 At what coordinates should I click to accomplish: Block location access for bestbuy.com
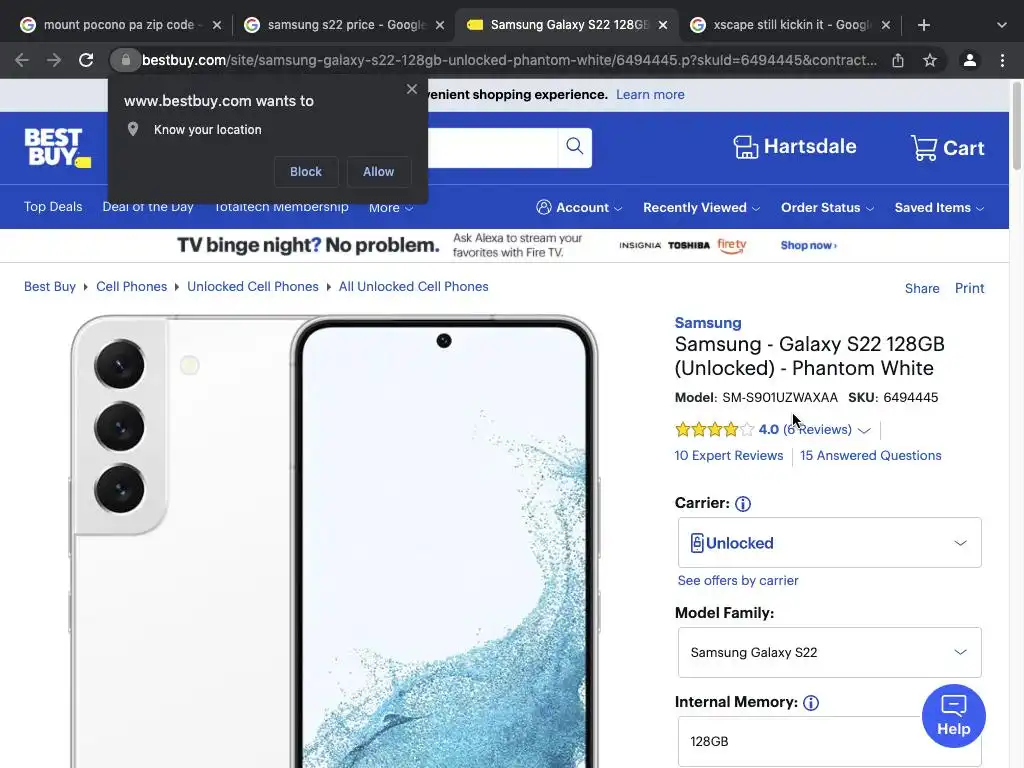coord(306,172)
